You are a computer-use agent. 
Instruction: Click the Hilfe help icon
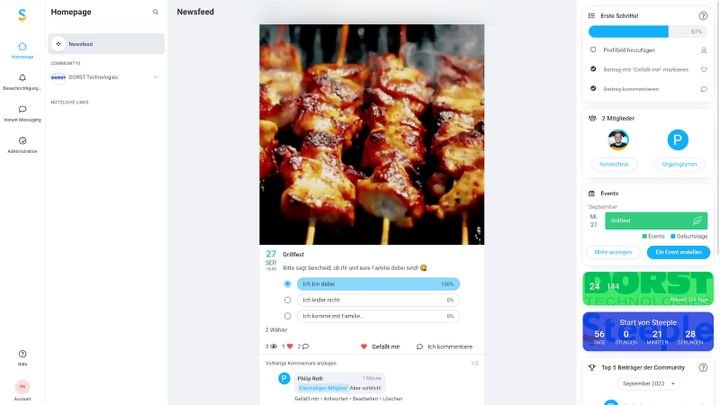[x=22, y=354]
